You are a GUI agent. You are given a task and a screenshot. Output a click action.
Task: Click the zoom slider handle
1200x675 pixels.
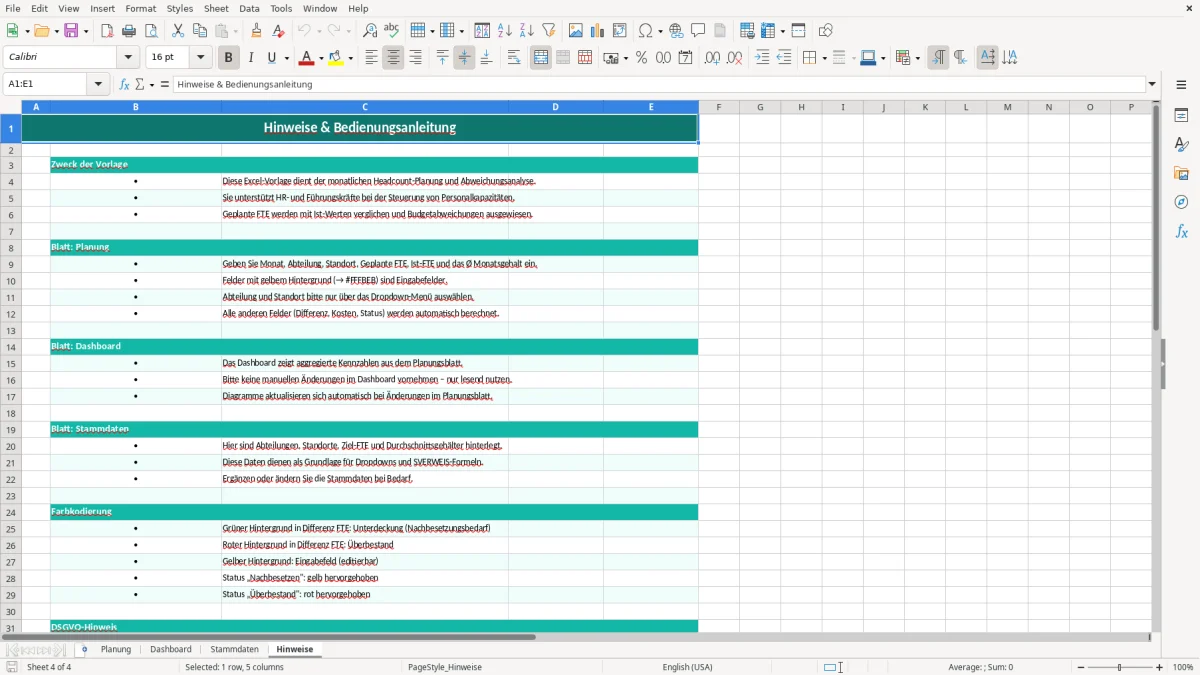(1119, 667)
